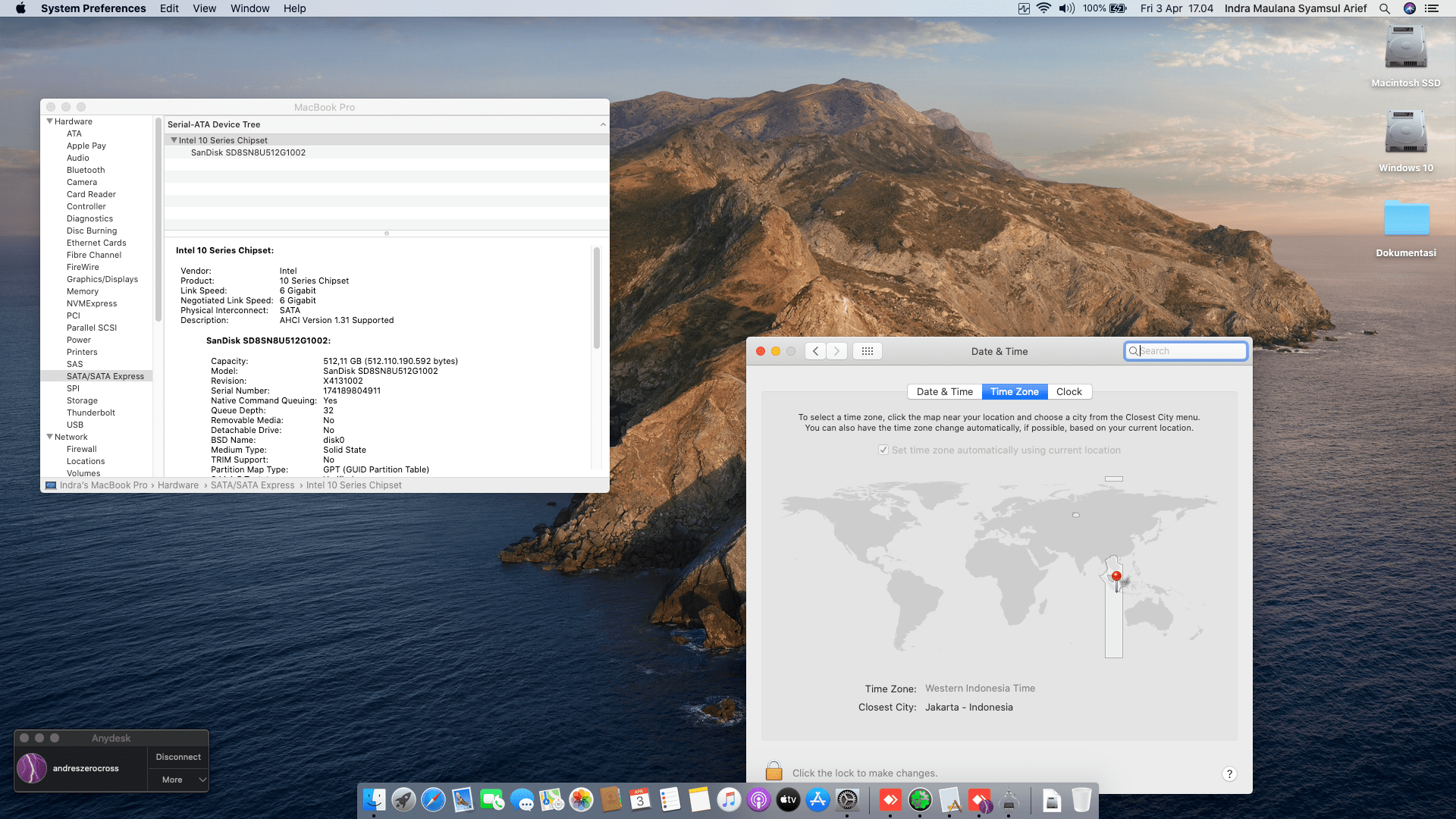
Task: Open Spotlight search in the menu bar
Action: pos(1385,8)
